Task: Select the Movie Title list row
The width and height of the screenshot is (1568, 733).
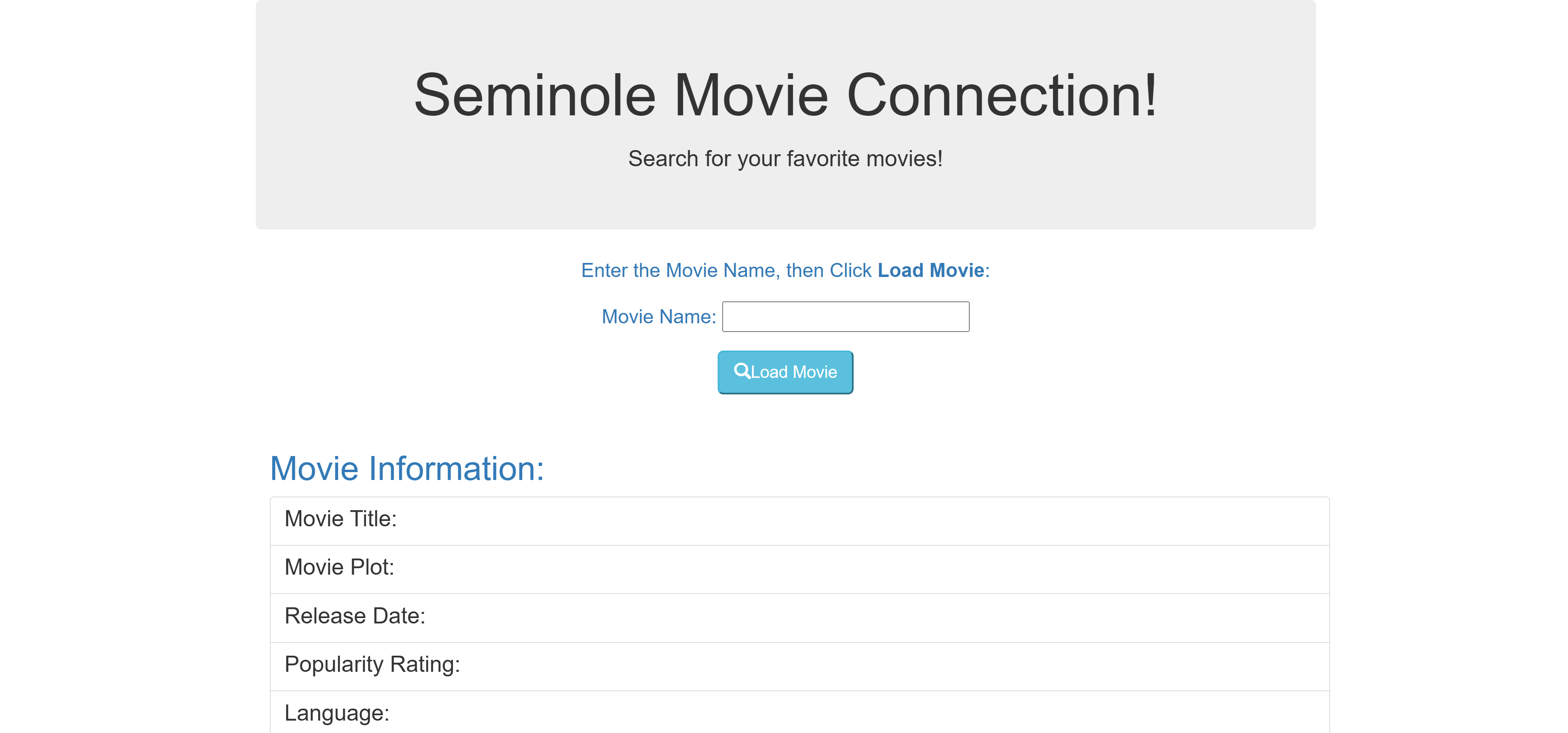Action: (x=799, y=520)
